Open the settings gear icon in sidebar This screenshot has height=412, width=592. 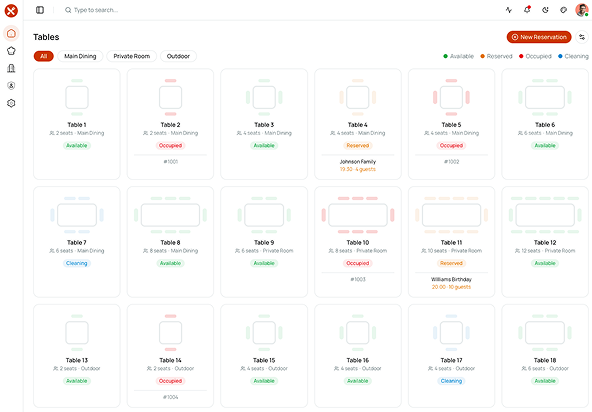coord(11,103)
